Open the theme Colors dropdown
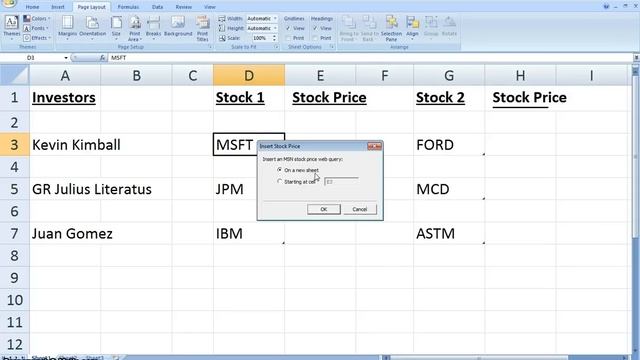This screenshot has width=640, height=360. [37, 18]
